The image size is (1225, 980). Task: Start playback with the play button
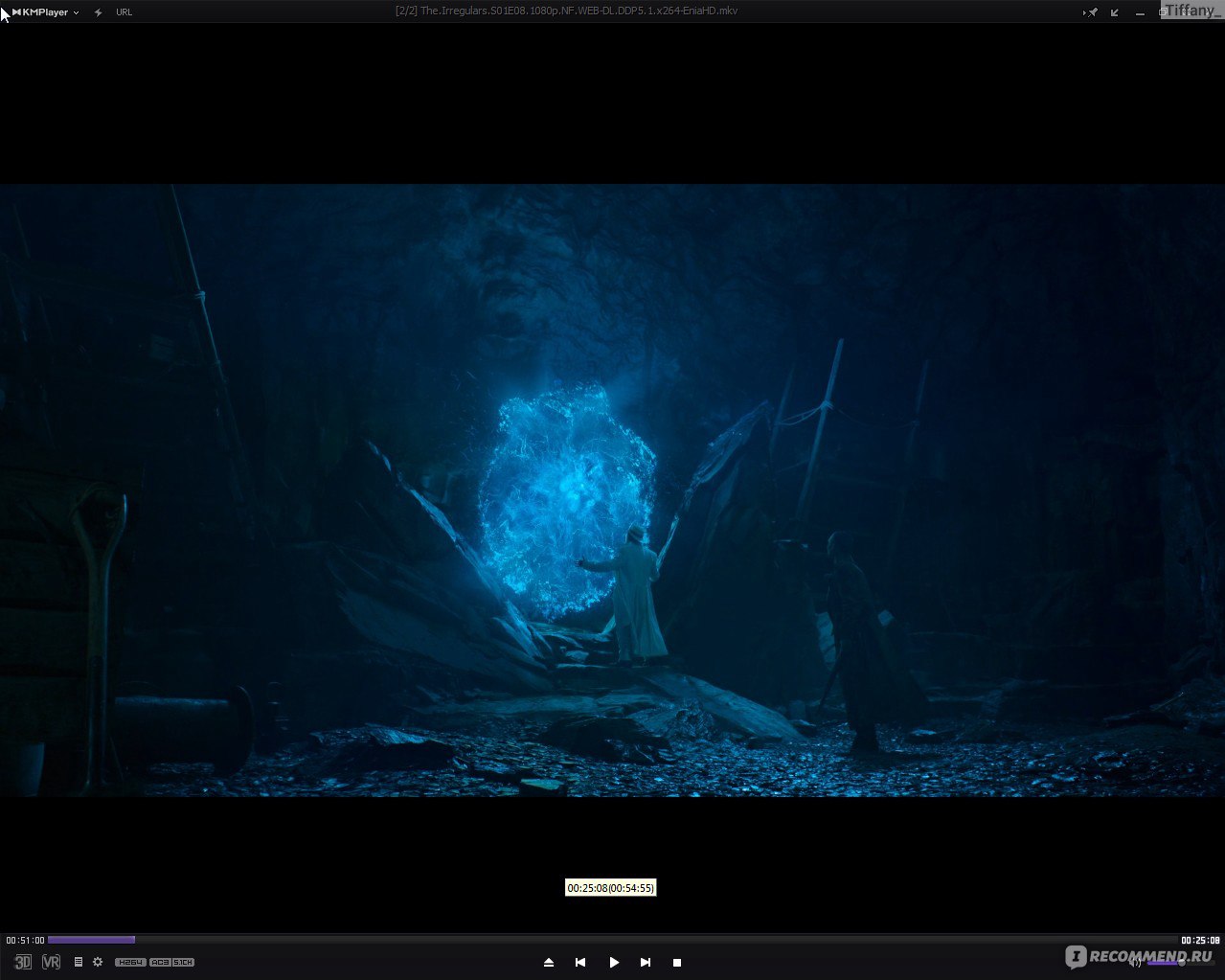coord(614,962)
